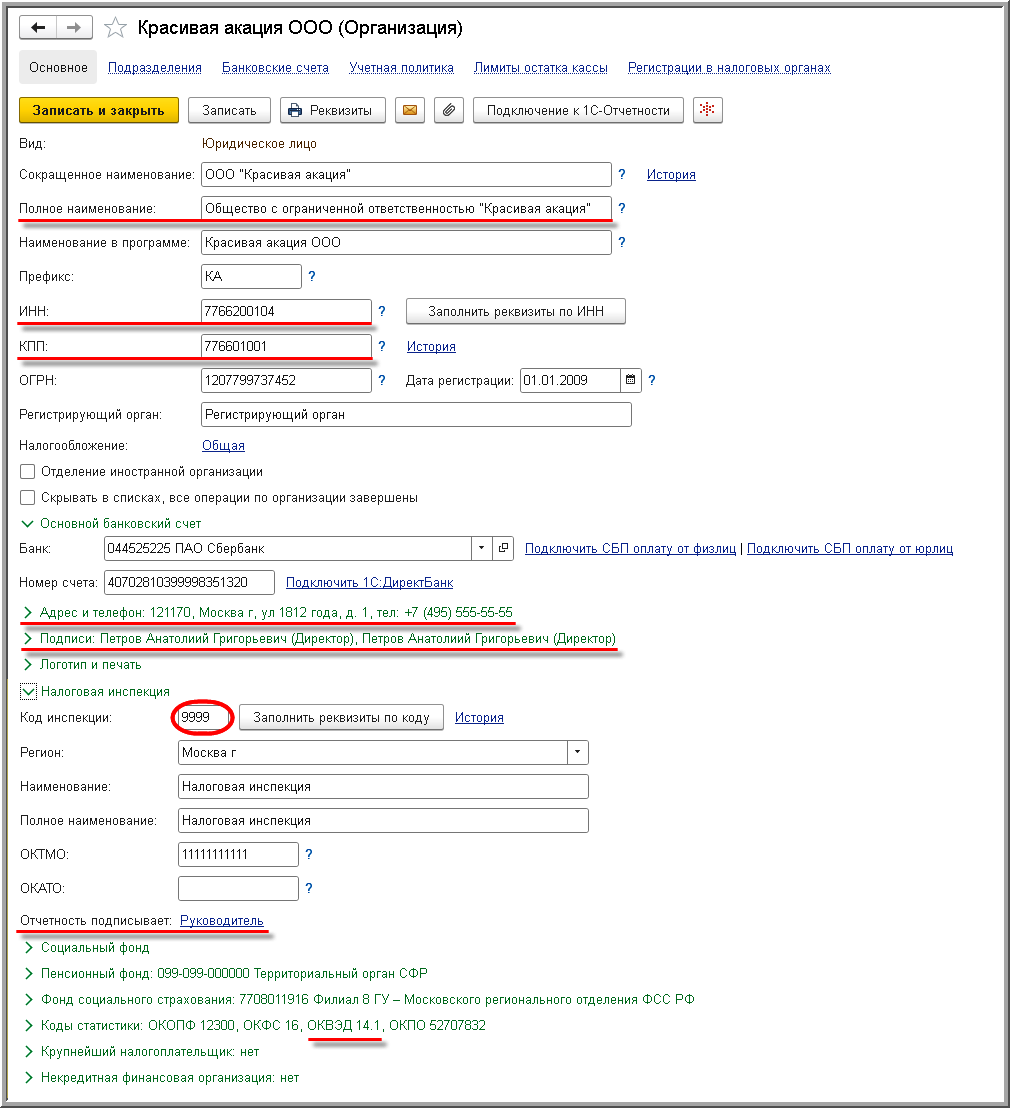
Task: Open calendar picker for registration date
Action: click(630, 380)
